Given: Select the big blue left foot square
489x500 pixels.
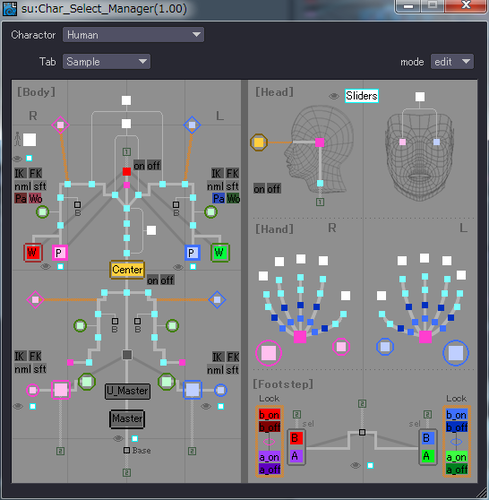Looking at the screenshot, I should tap(192, 390).
